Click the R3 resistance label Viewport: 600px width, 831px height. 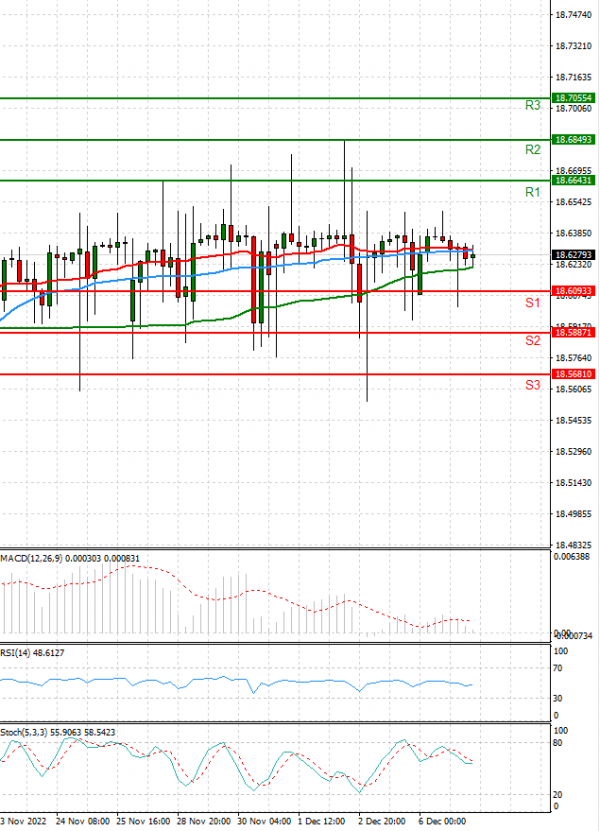point(532,105)
